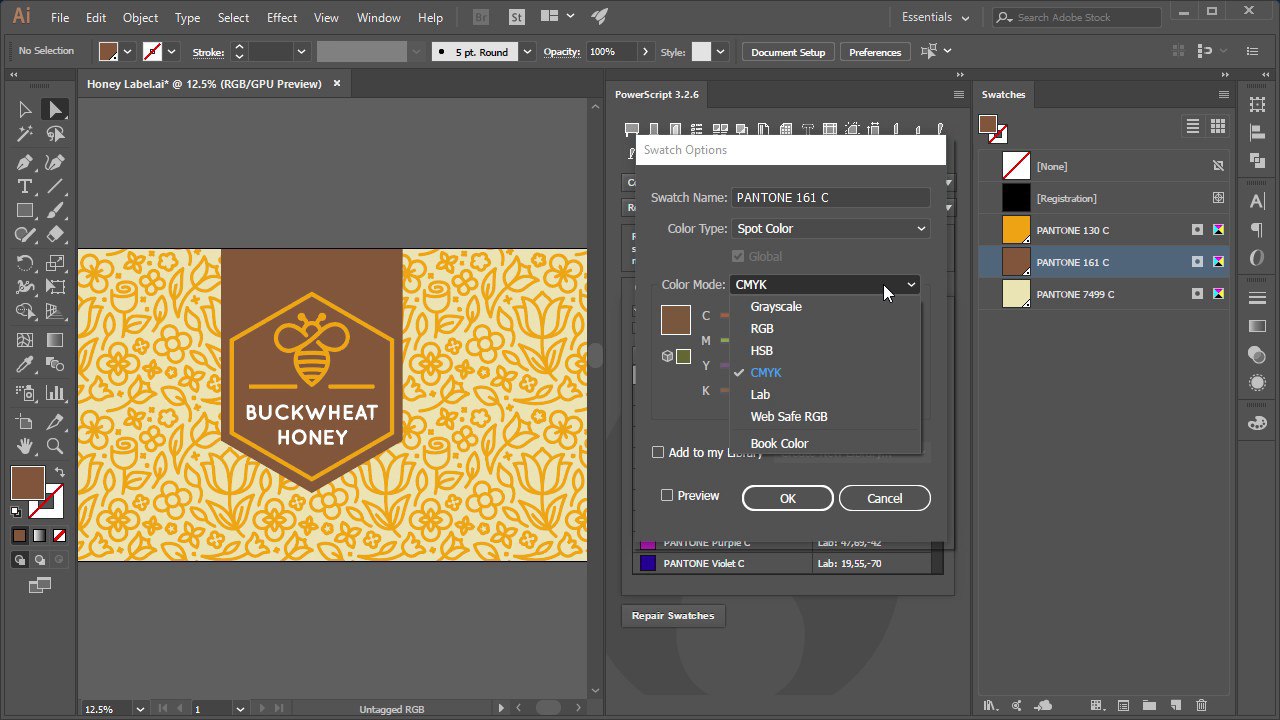
Task: Choose HSB from Color Mode list
Action: 762,351
